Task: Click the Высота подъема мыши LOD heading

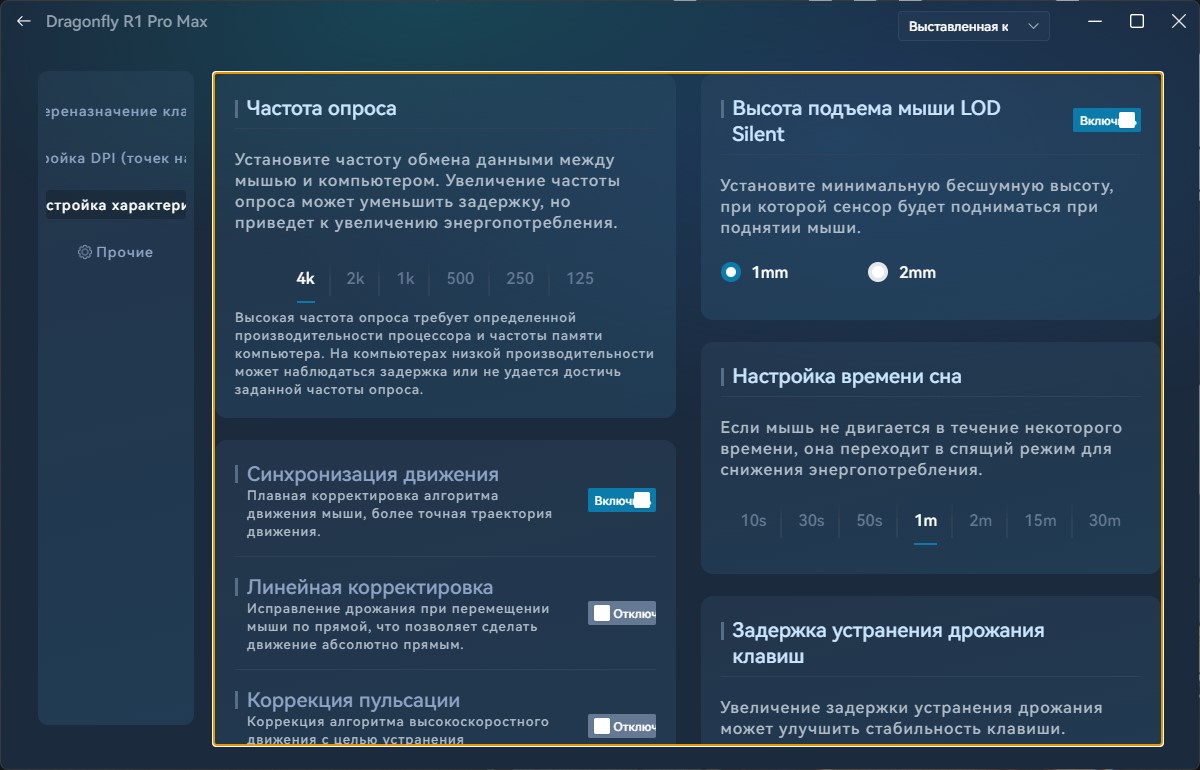Action: click(x=866, y=121)
